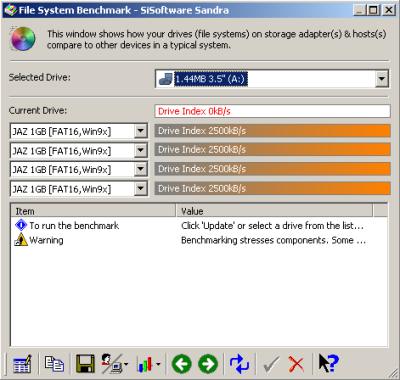Open the remote computer connection icon

coord(112,364)
